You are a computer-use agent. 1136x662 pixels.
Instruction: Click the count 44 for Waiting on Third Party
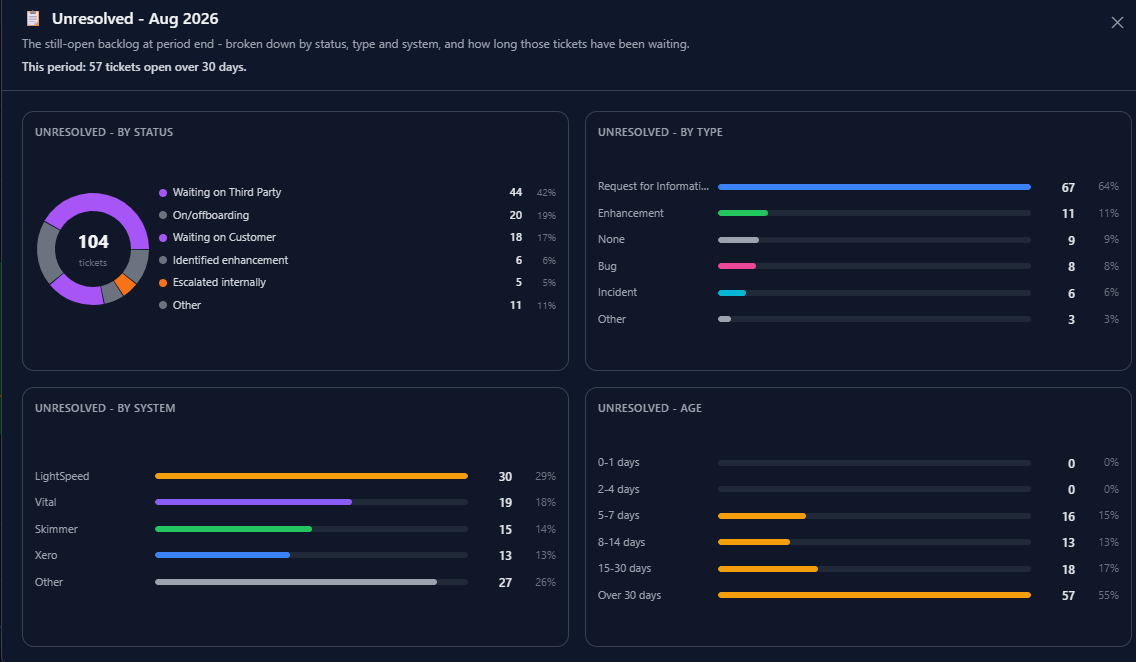click(516, 192)
